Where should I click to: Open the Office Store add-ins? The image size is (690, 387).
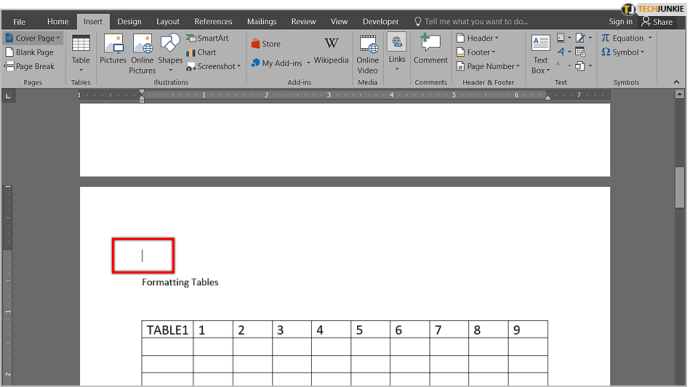point(266,44)
